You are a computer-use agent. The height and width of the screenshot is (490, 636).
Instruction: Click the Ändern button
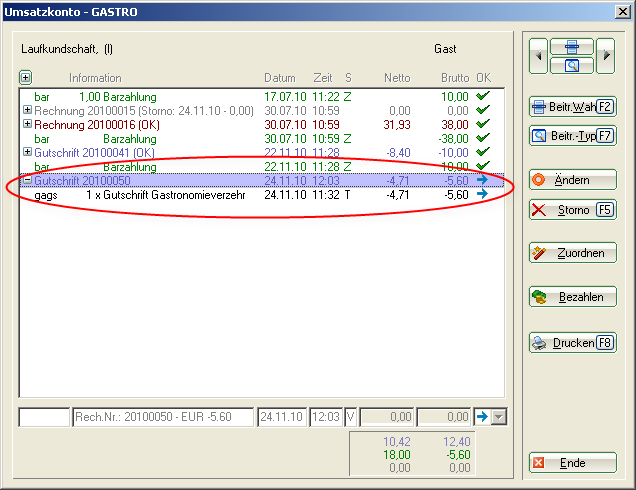tap(573, 180)
